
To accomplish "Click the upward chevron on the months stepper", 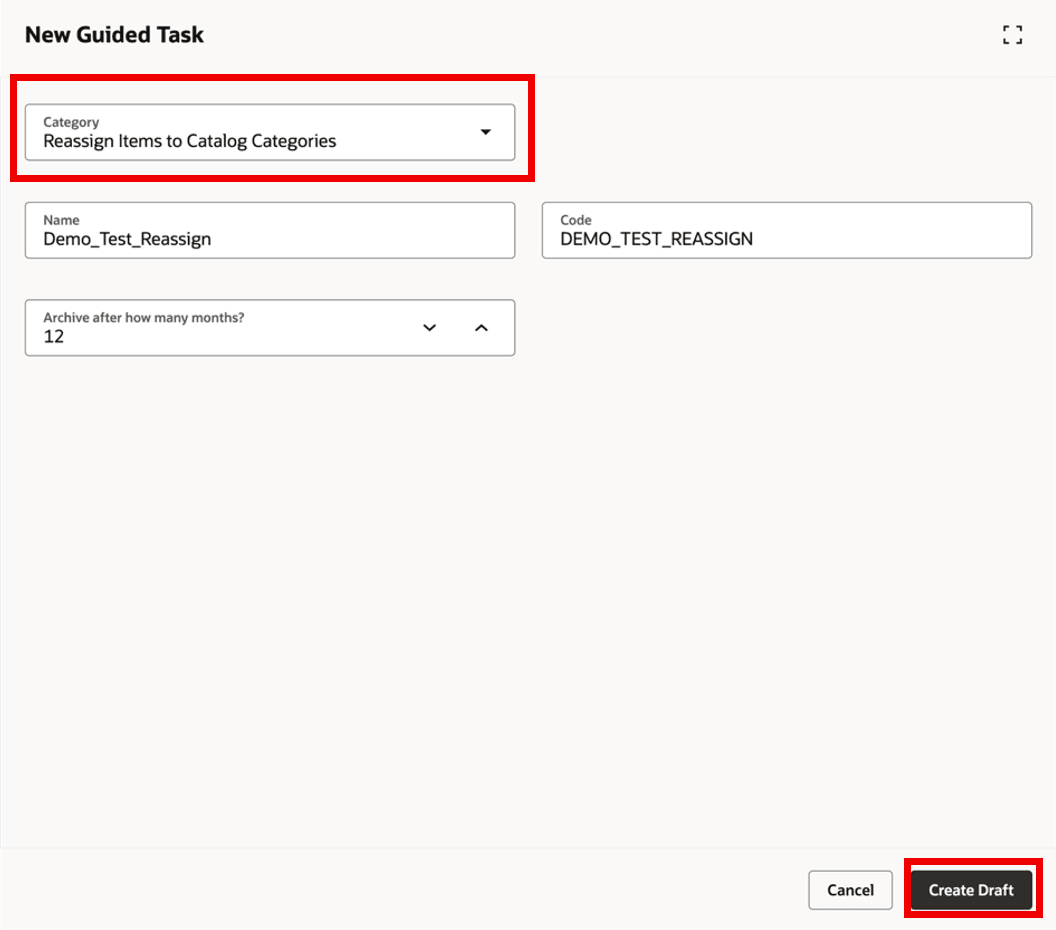I will point(481,327).
